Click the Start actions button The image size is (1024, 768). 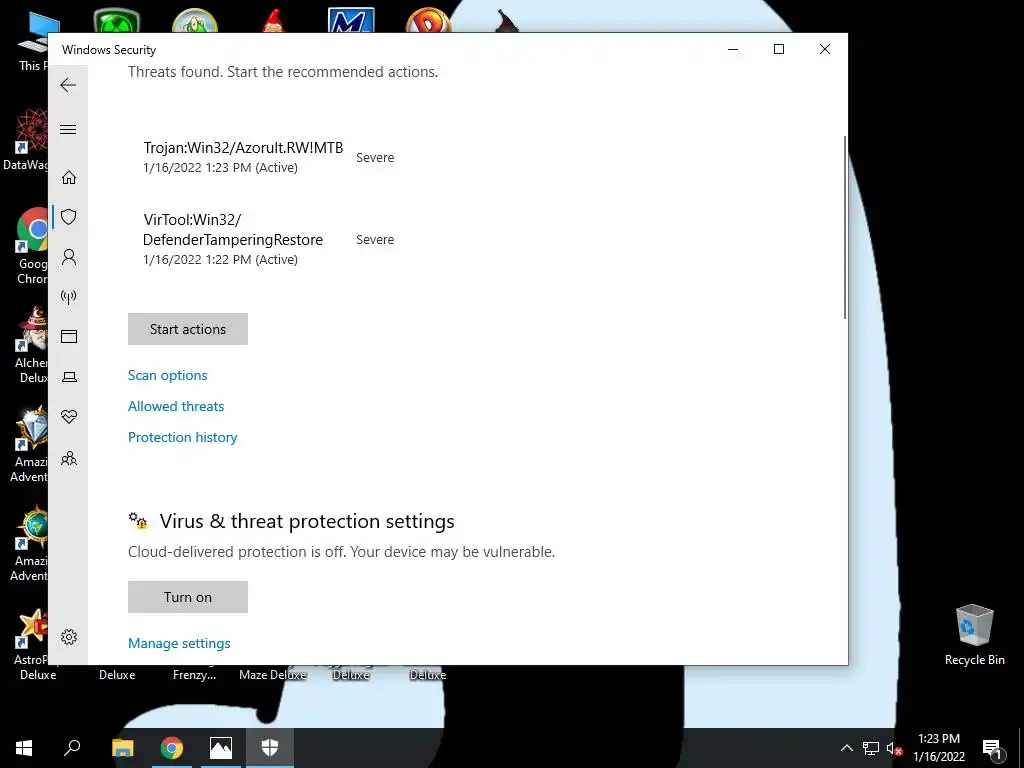click(x=187, y=329)
